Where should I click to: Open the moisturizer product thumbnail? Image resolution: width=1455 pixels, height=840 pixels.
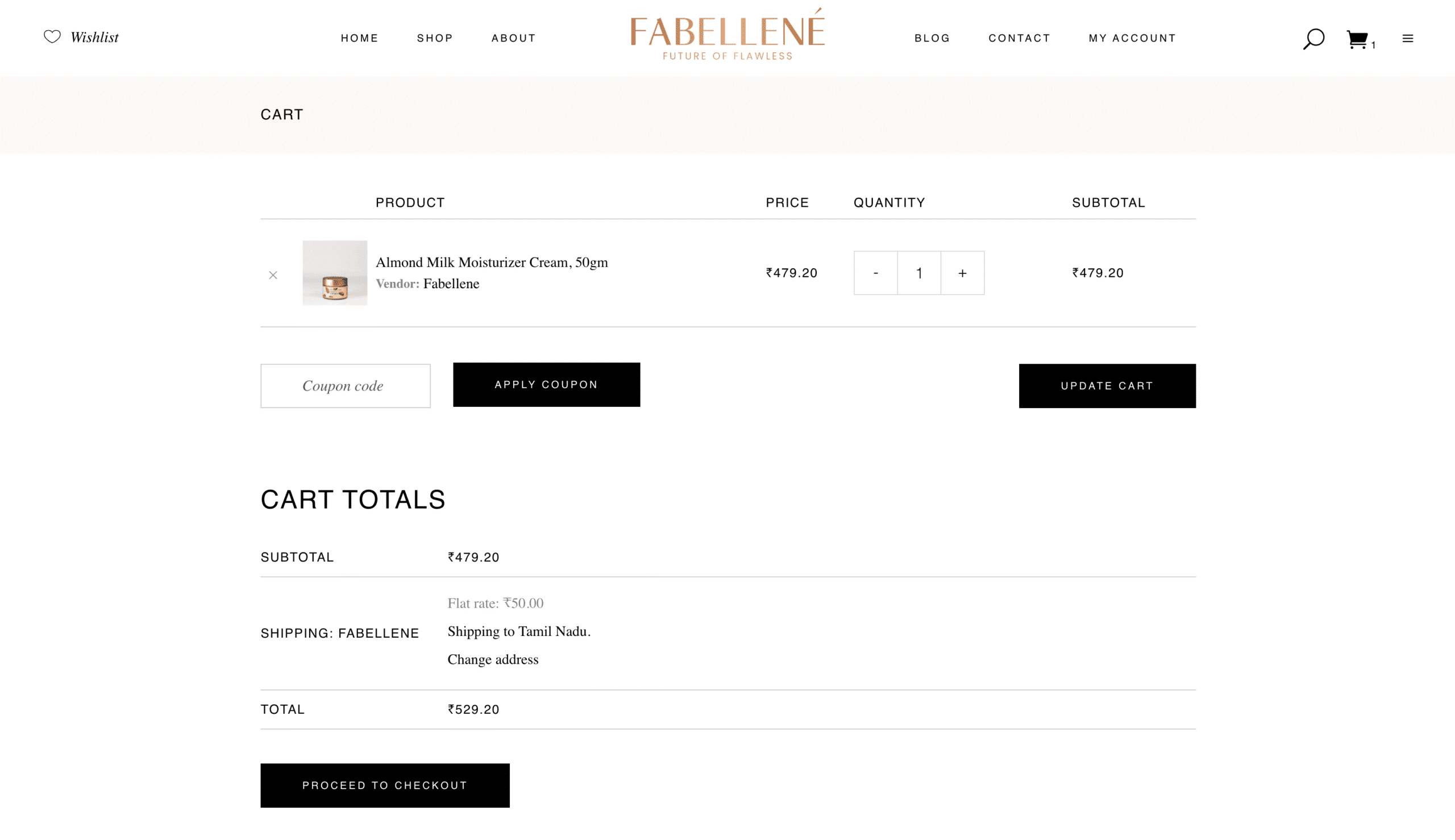click(x=335, y=273)
